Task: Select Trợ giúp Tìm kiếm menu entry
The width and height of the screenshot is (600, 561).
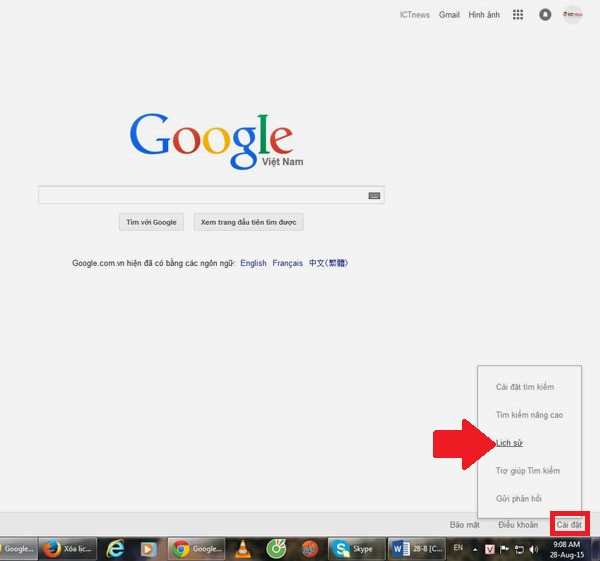Action: point(528,470)
